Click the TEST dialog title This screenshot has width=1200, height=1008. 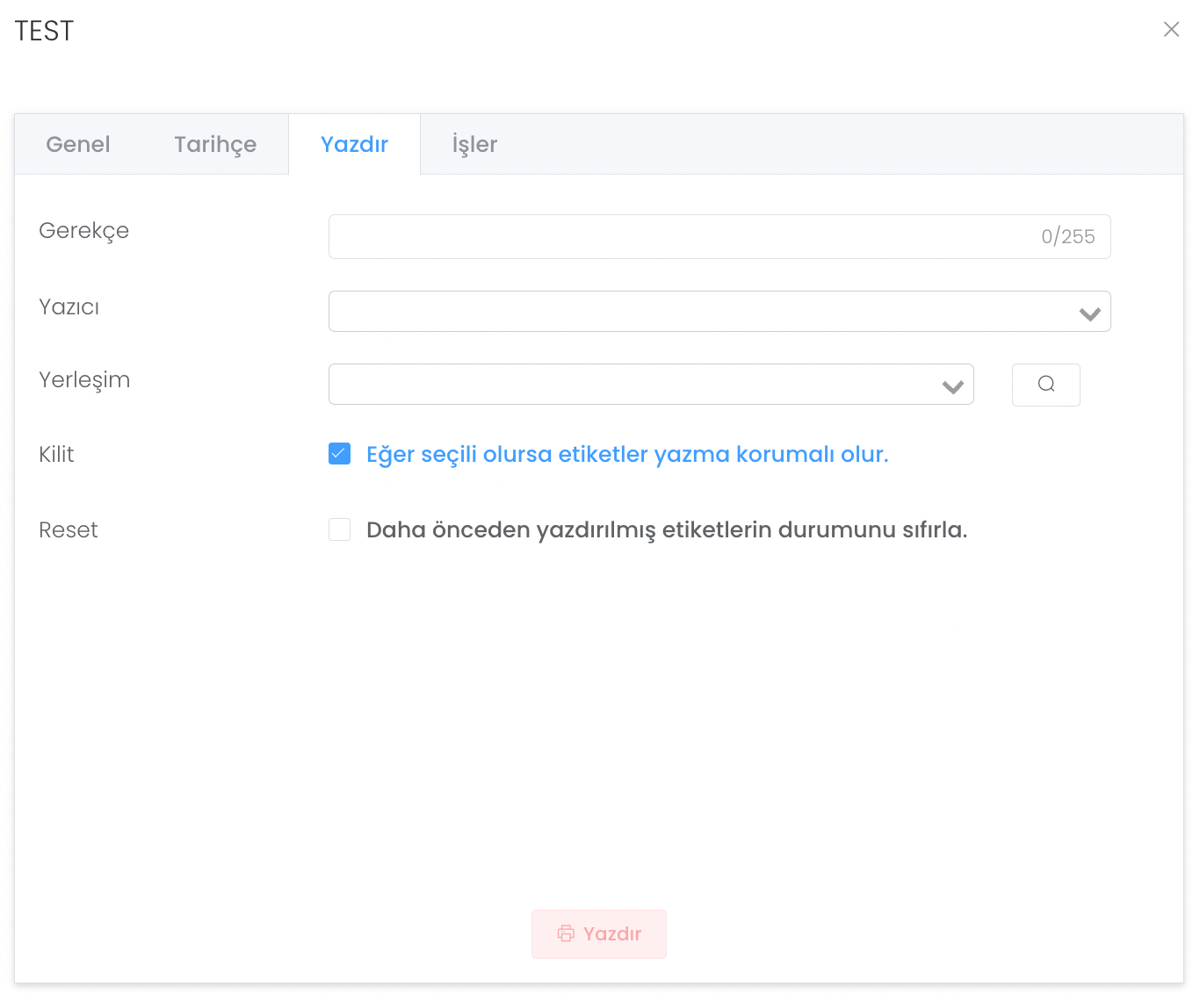coord(44,31)
